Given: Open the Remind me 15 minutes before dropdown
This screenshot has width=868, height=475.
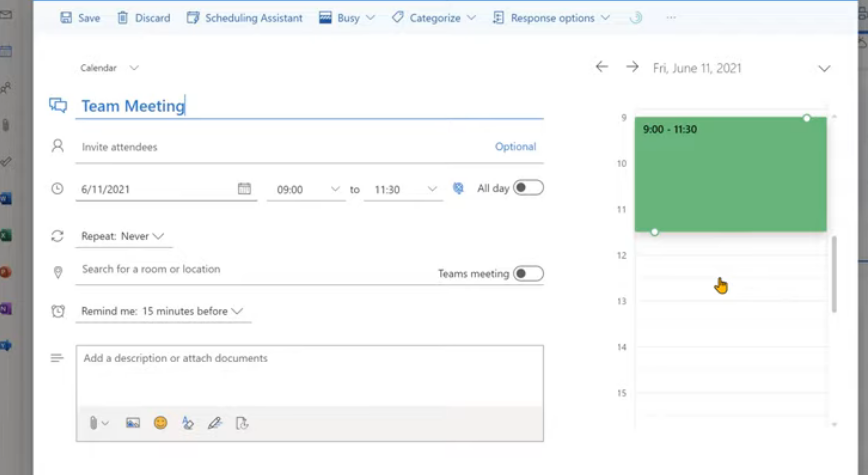Looking at the screenshot, I should coord(162,311).
